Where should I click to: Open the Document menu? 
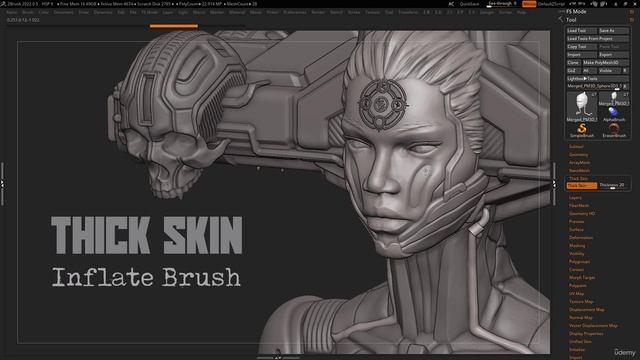(64, 12)
